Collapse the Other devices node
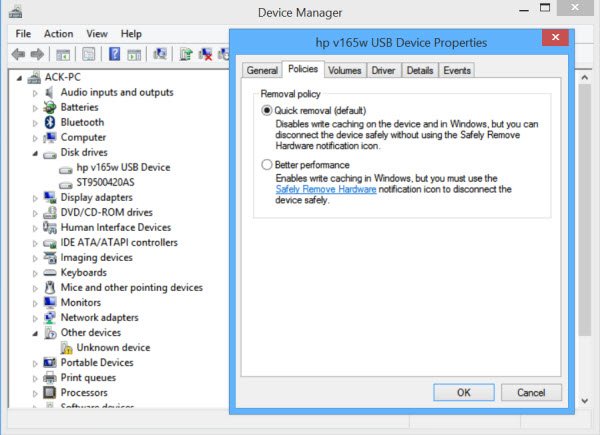The image size is (600, 435). (x=35, y=334)
